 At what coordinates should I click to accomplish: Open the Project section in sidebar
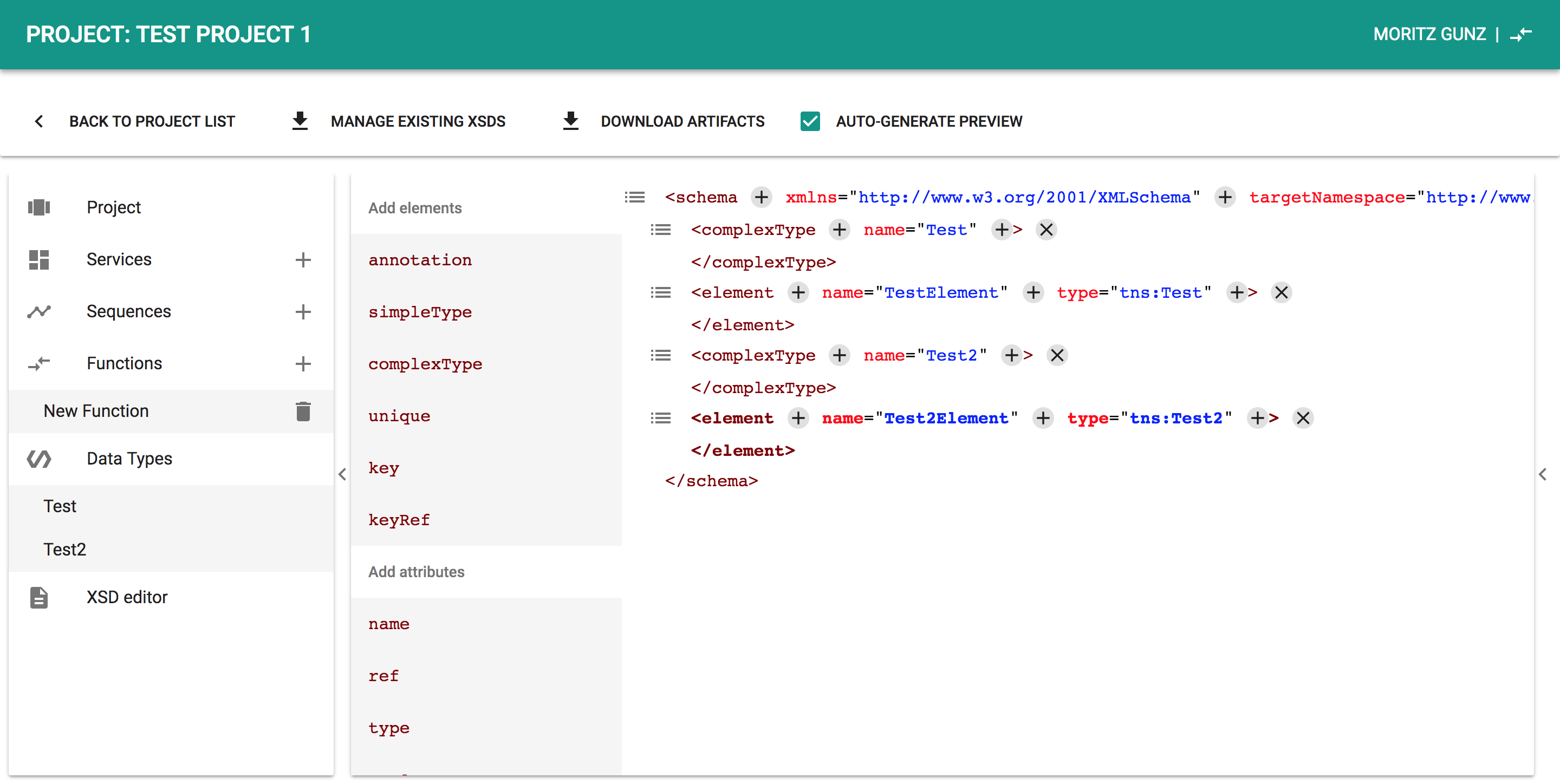click(171, 208)
